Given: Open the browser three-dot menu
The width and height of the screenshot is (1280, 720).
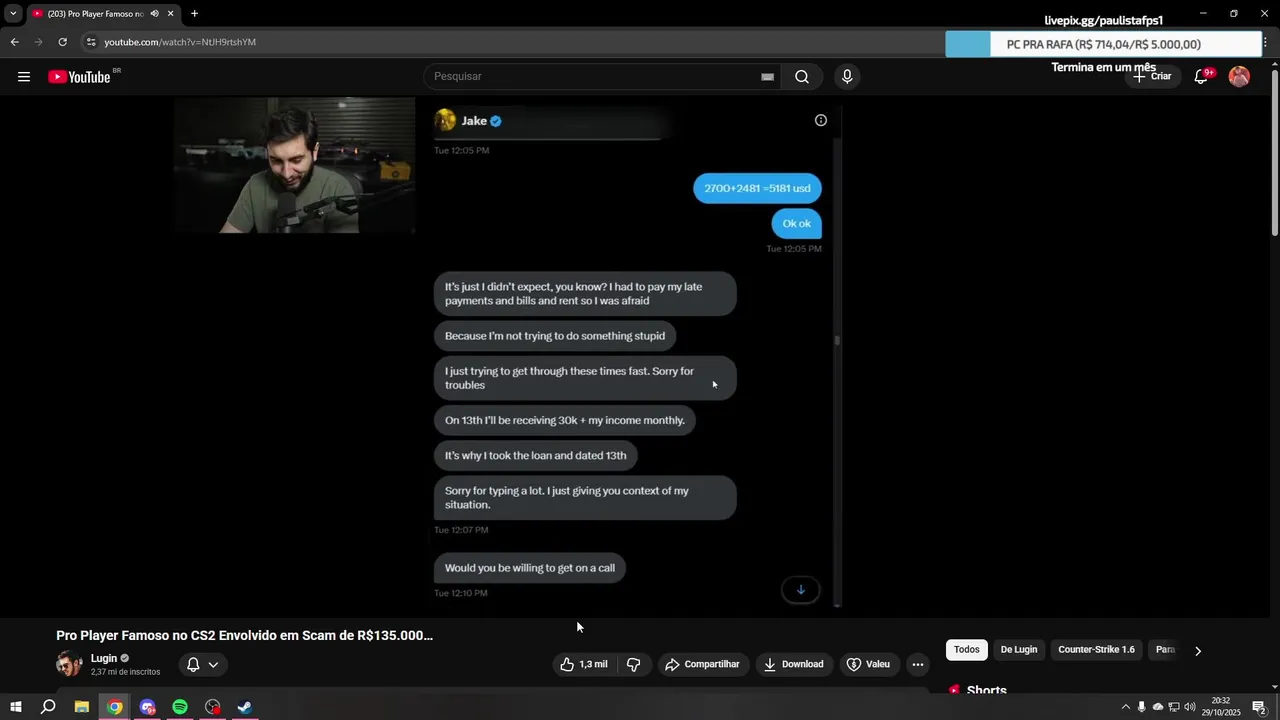Looking at the screenshot, I should (x=1266, y=42).
